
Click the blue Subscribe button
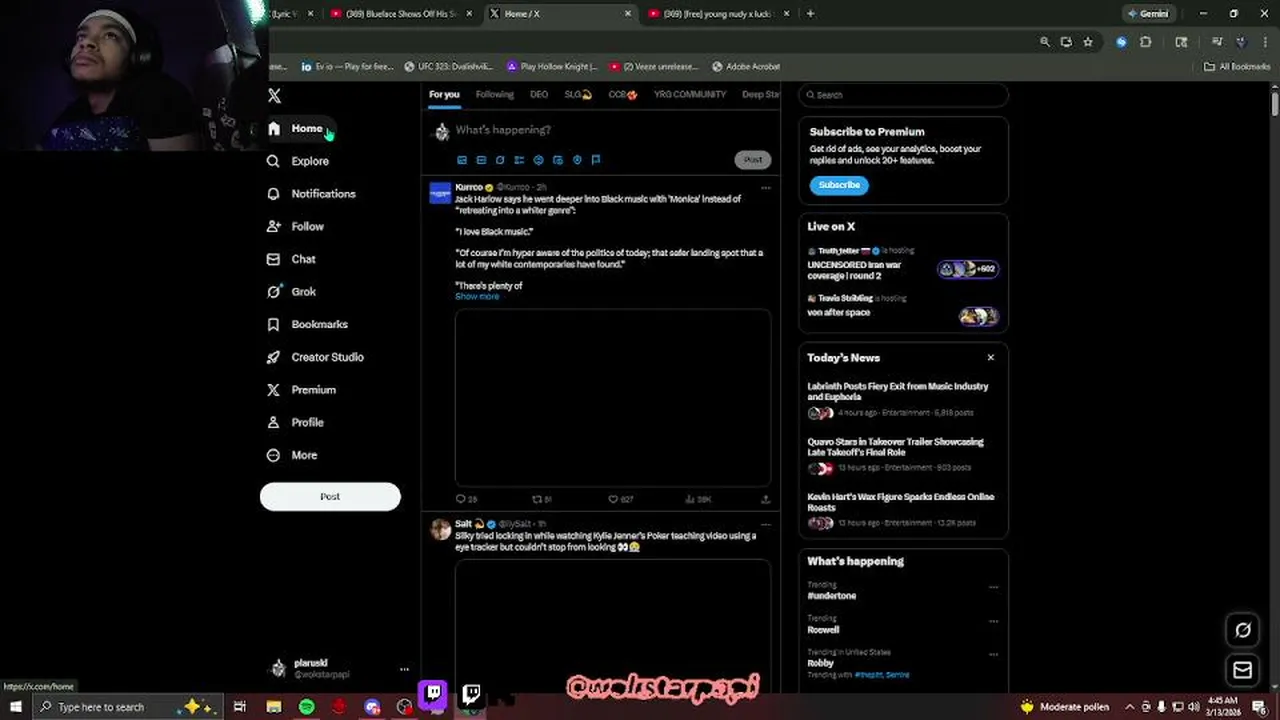tap(839, 185)
